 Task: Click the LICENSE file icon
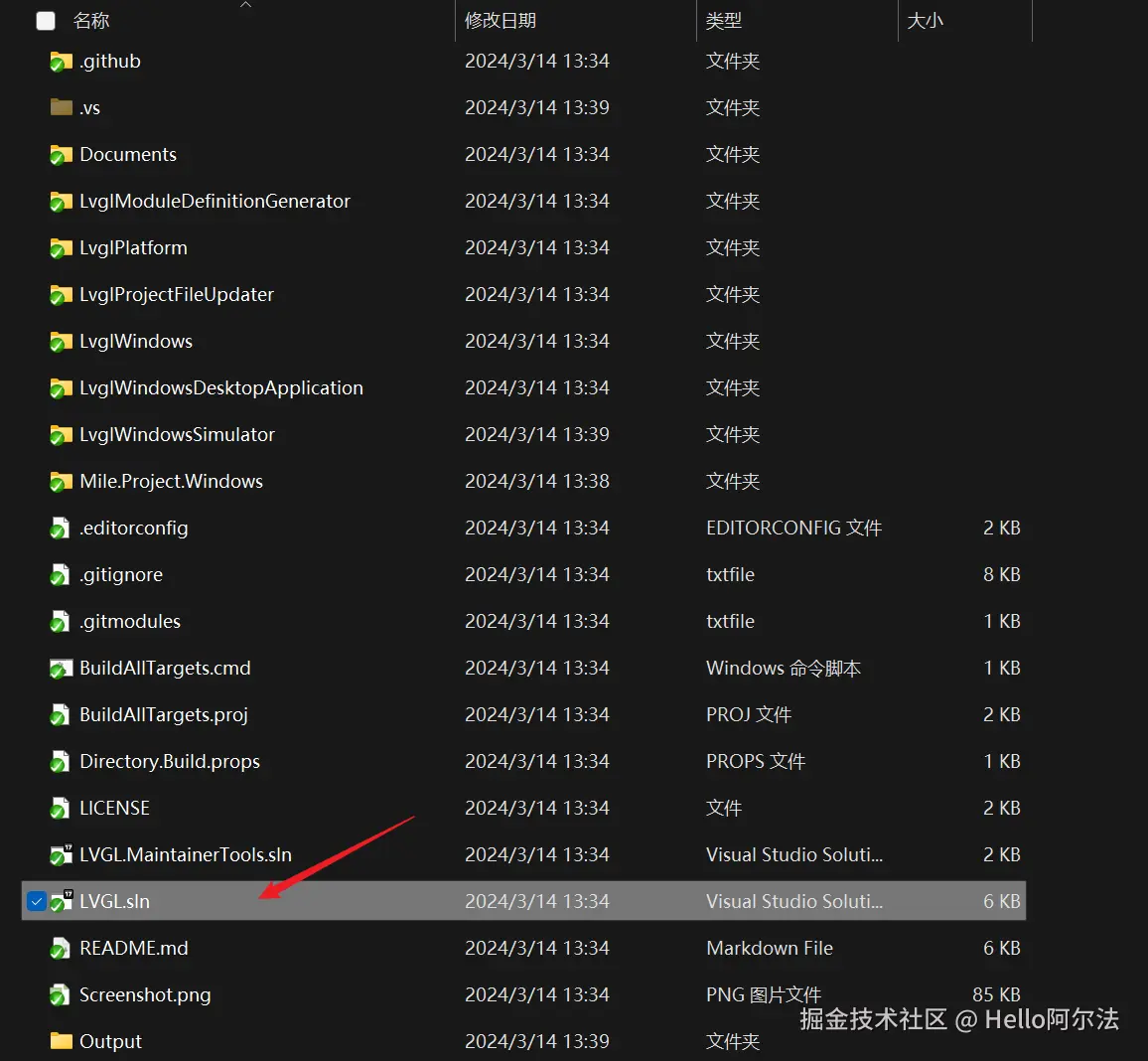[x=60, y=809]
